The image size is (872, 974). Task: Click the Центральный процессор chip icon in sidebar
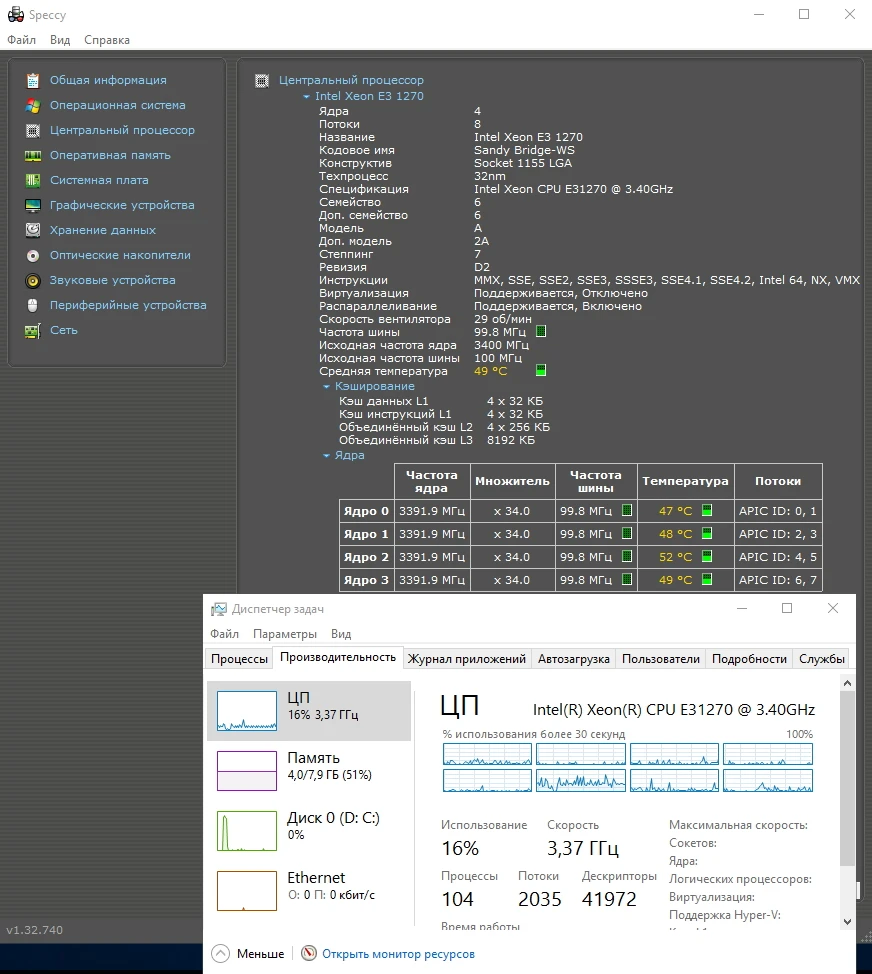point(33,130)
